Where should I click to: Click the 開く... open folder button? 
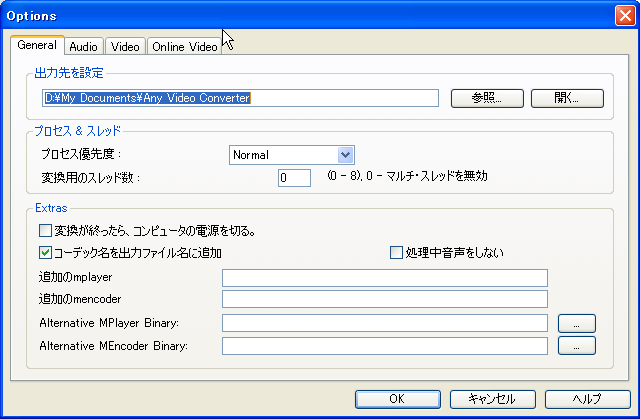click(567, 98)
